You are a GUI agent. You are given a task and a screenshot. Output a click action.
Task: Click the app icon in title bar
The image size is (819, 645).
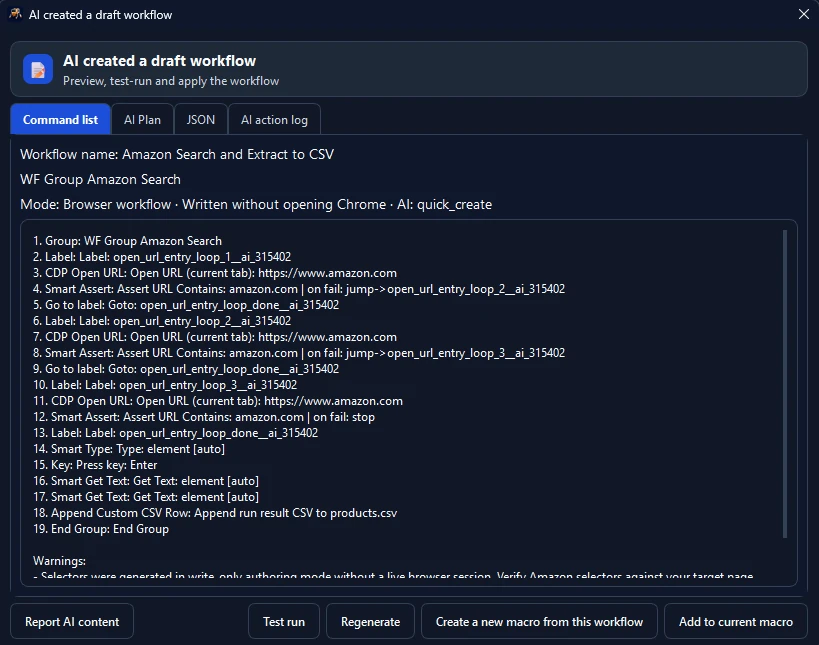(x=16, y=14)
